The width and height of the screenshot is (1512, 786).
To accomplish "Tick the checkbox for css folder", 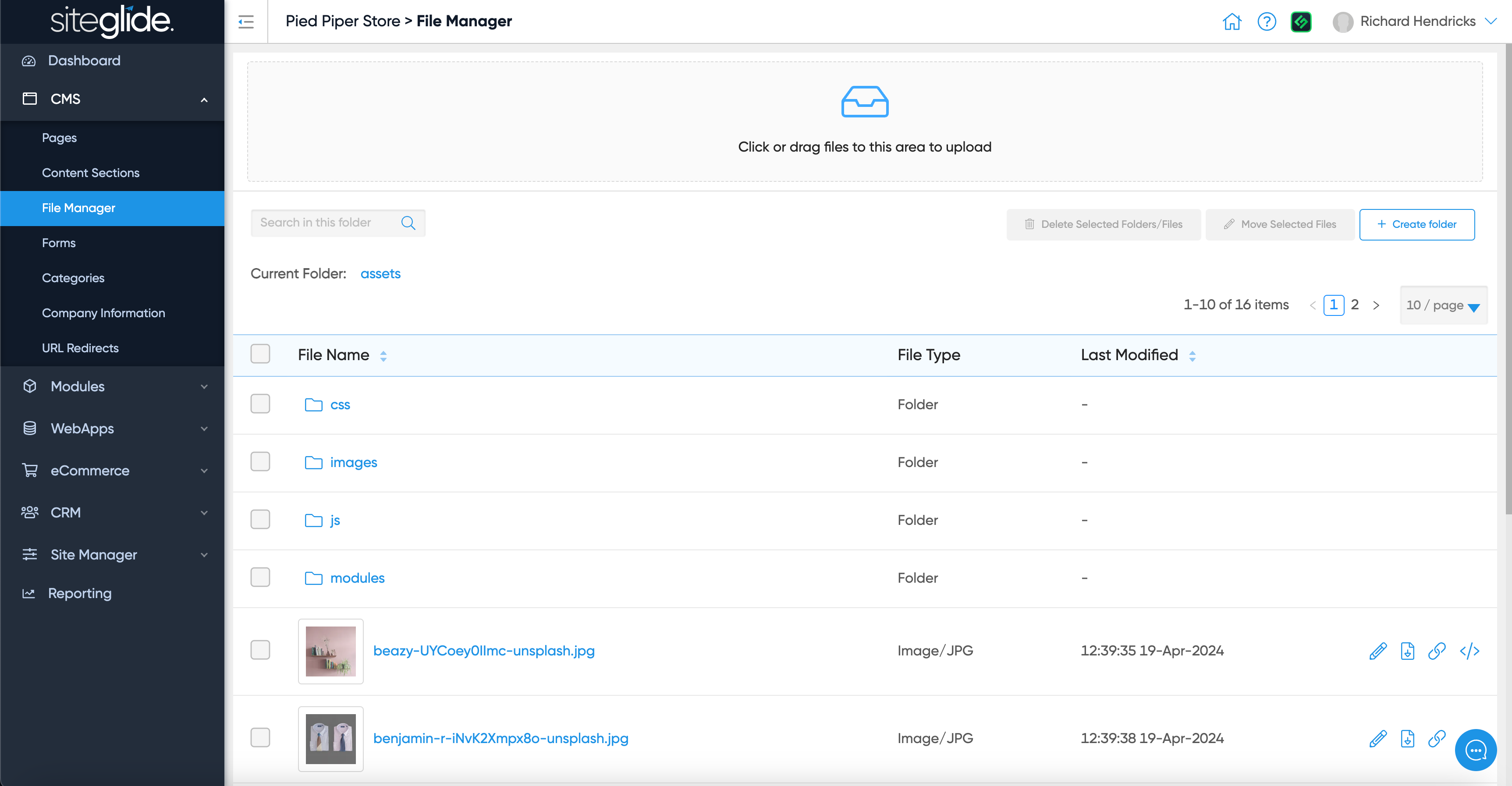I will tap(260, 404).
